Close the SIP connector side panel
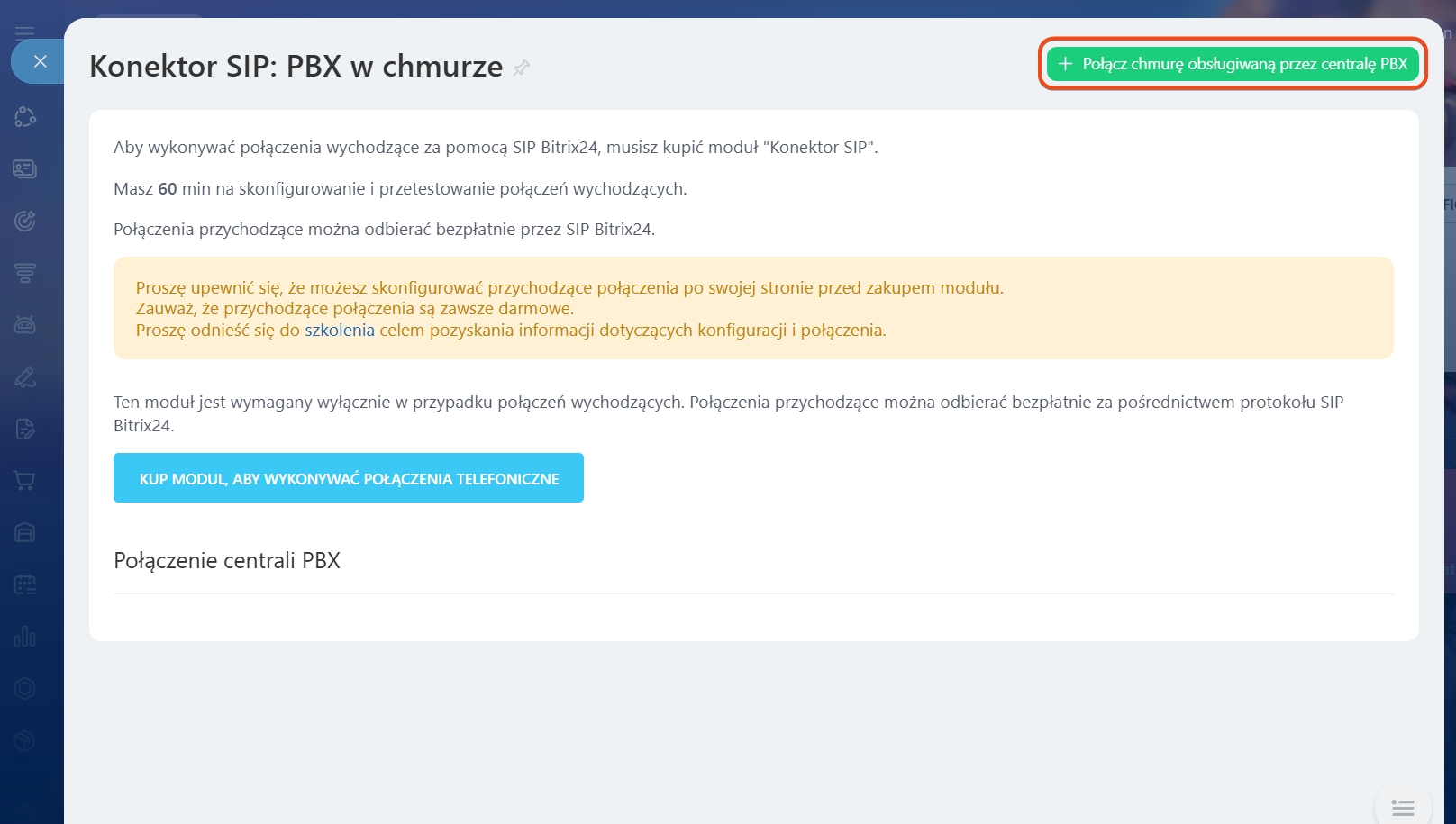Screen dimensions: 1456x824 click(40, 61)
